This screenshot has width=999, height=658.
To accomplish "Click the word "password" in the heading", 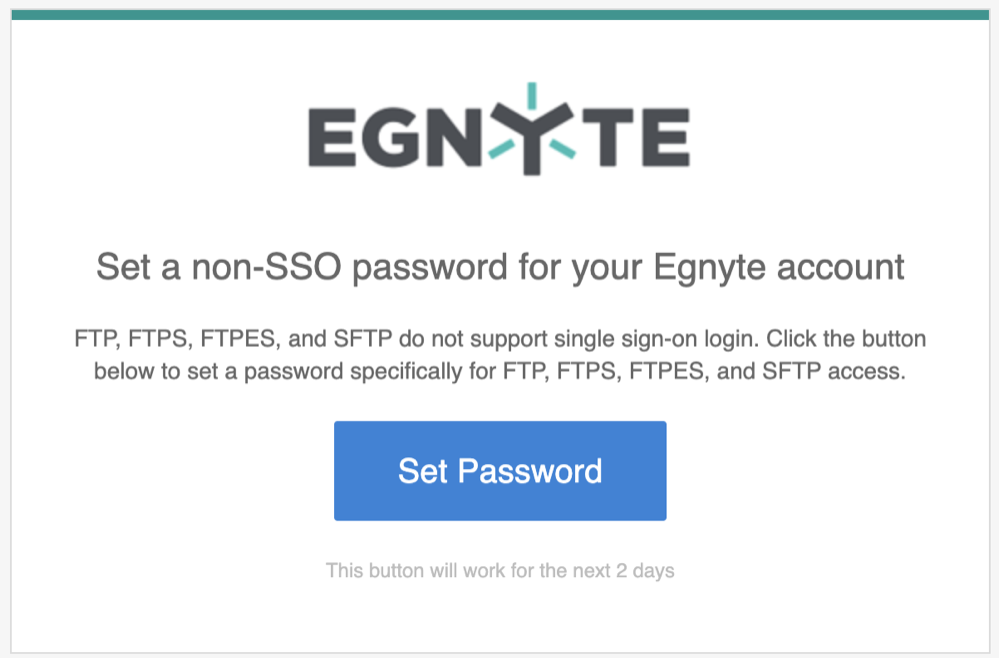I will 429,268.
